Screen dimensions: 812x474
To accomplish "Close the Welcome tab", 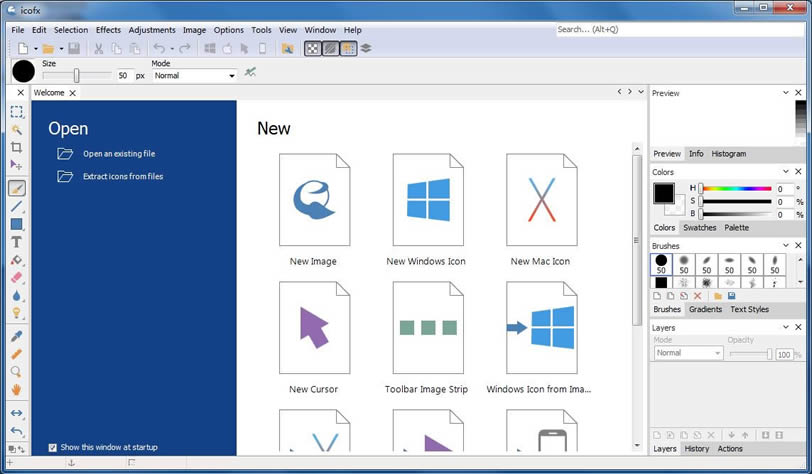I will click(72, 93).
